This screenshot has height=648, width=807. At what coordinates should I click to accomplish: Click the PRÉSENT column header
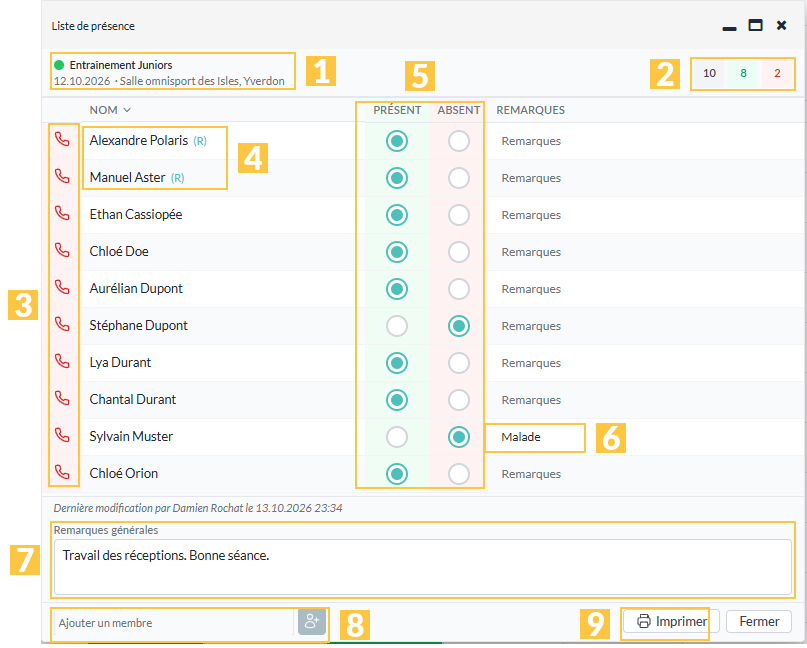click(397, 110)
